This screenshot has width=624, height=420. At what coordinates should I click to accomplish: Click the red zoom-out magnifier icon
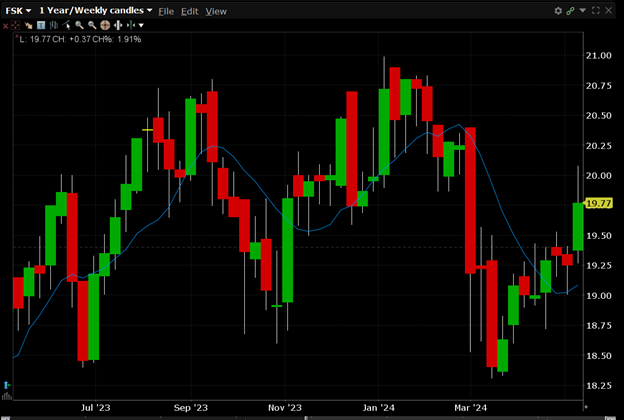pos(92,25)
